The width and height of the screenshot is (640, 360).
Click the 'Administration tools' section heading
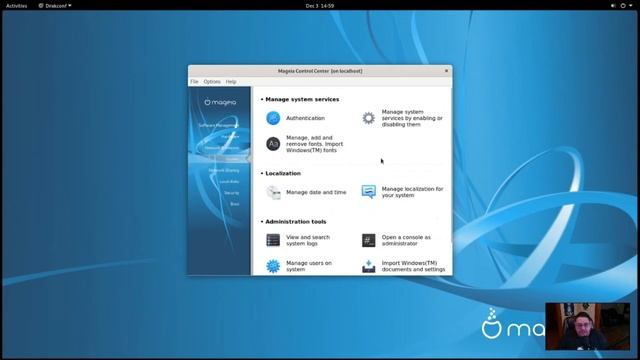(296, 222)
